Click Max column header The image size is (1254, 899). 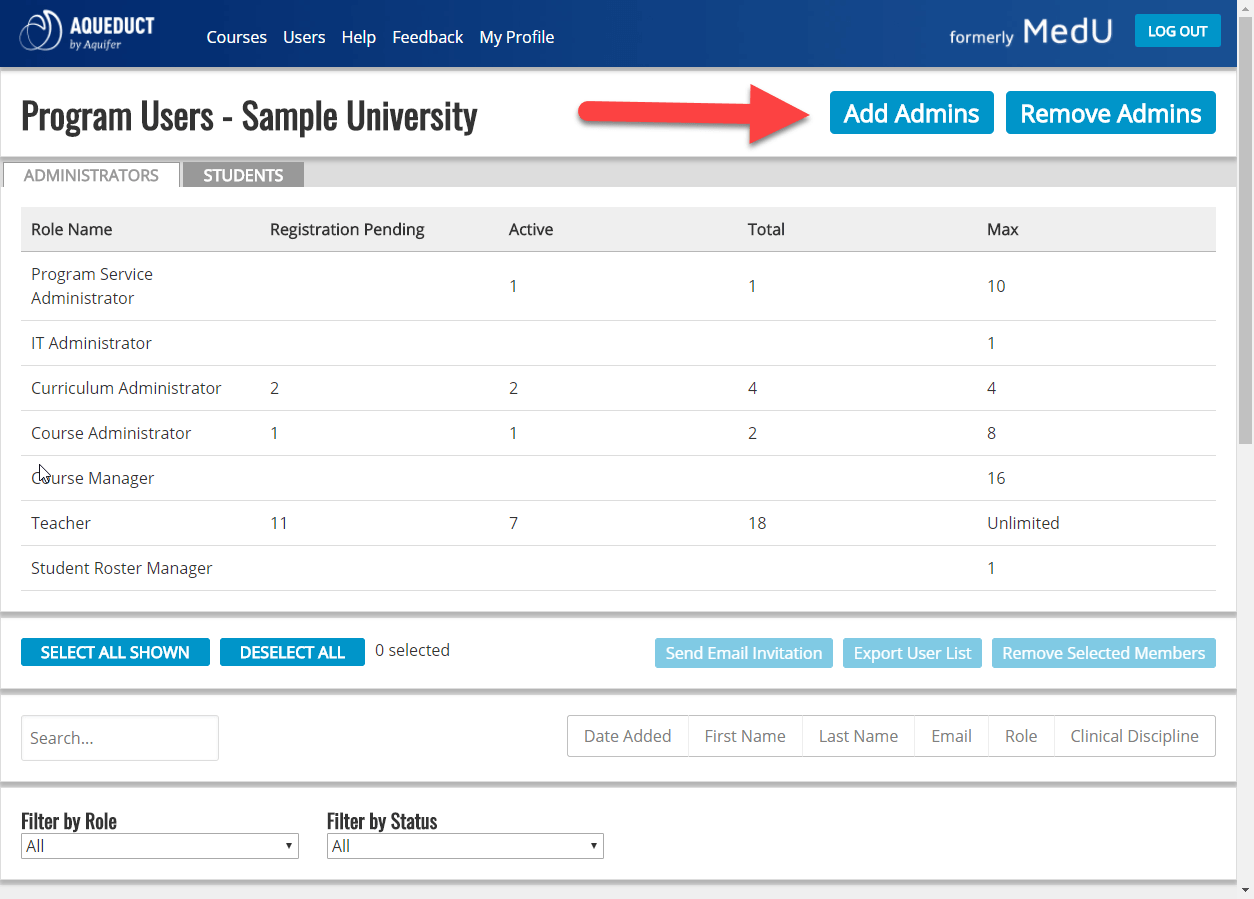pyautogui.click(x=1002, y=229)
